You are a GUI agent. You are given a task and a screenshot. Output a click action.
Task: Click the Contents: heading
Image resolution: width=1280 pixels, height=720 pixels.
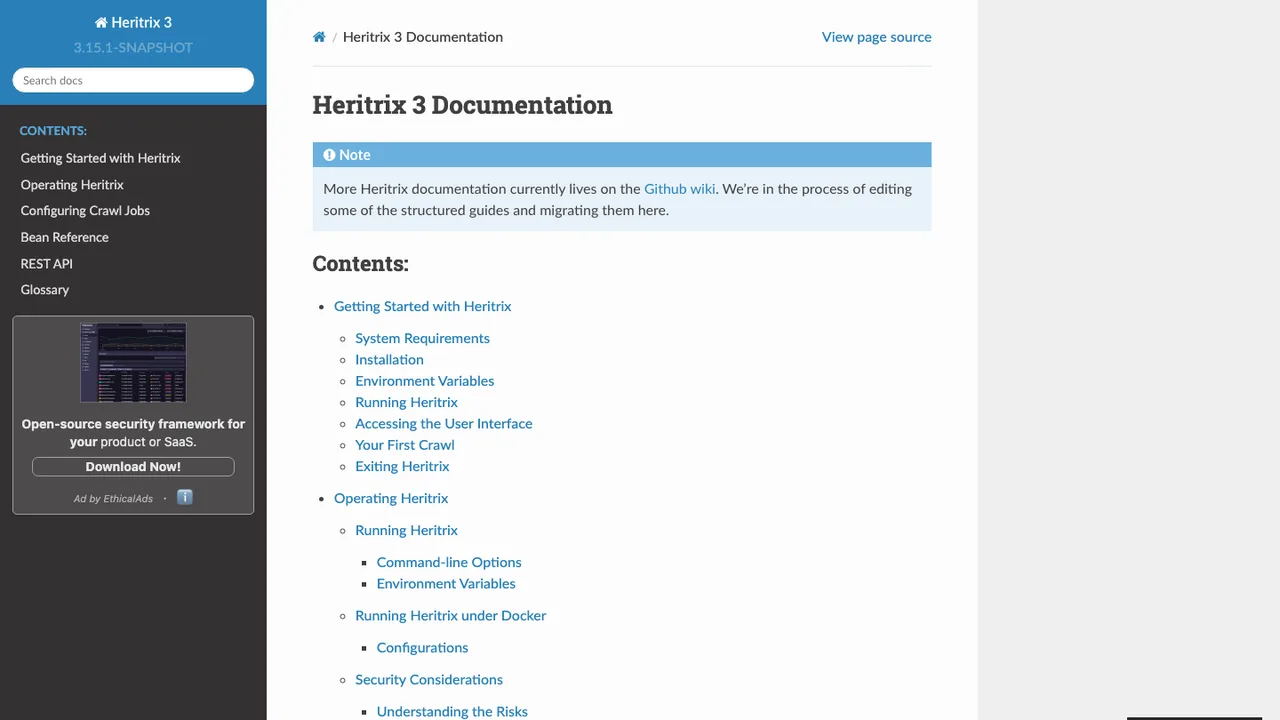(x=360, y=264)
